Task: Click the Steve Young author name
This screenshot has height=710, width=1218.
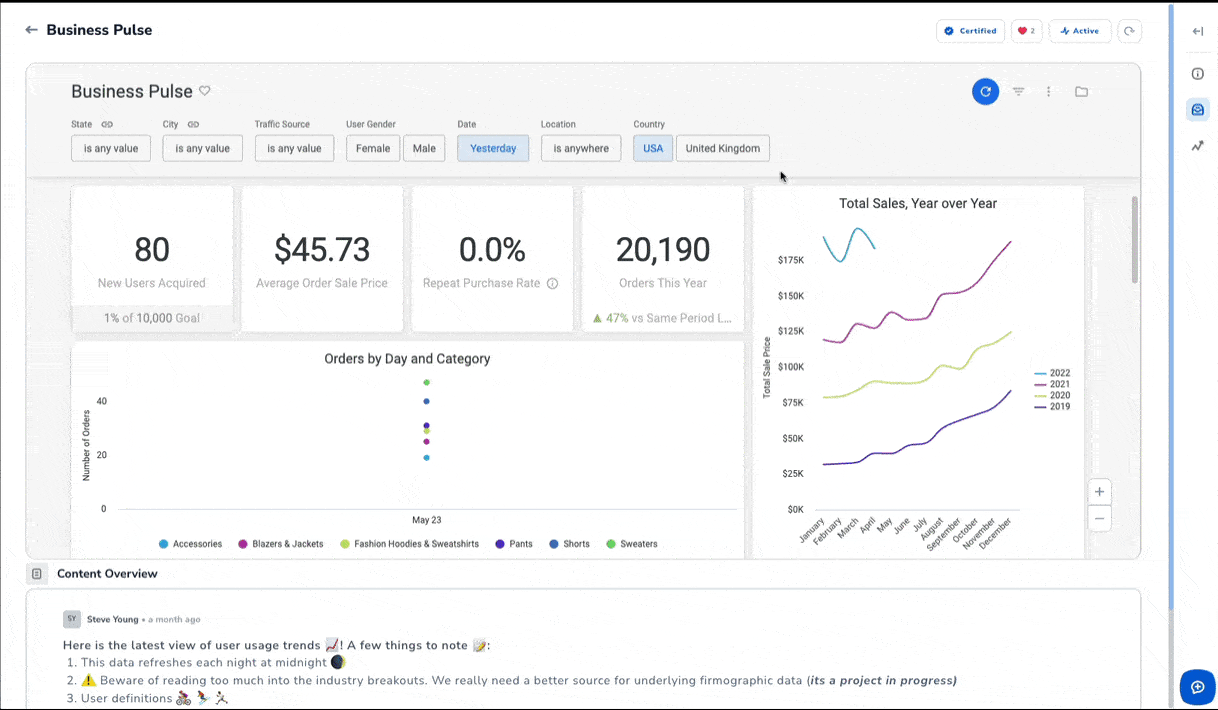Action: [x=112, y=619]
